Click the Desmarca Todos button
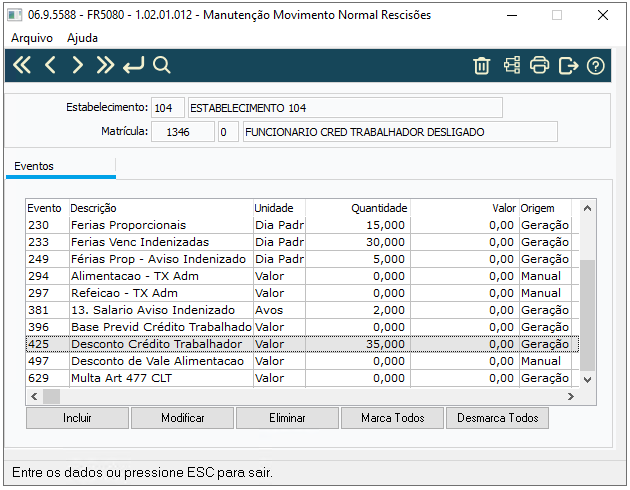This screenshot has height=490, width=630. point(497,418)
